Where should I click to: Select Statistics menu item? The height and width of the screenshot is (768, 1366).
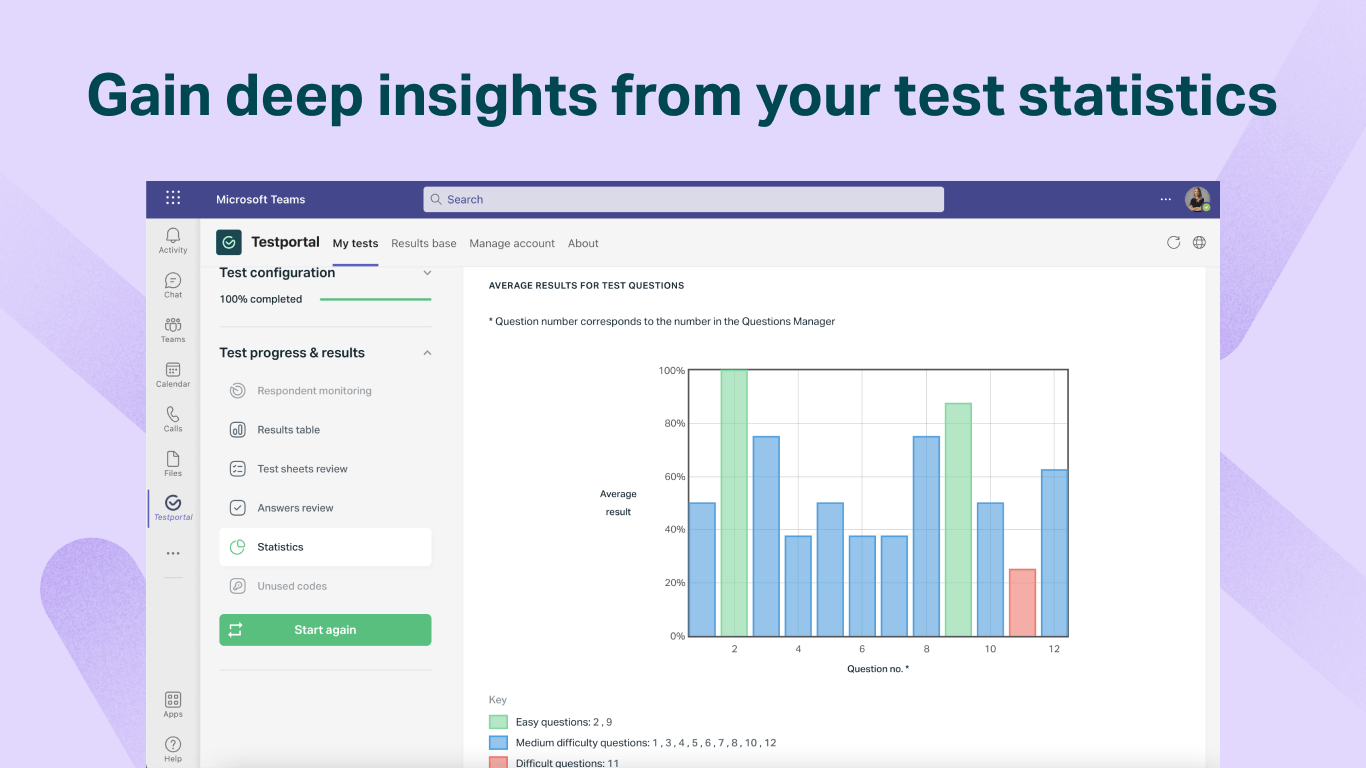click(x=325, y=547)
